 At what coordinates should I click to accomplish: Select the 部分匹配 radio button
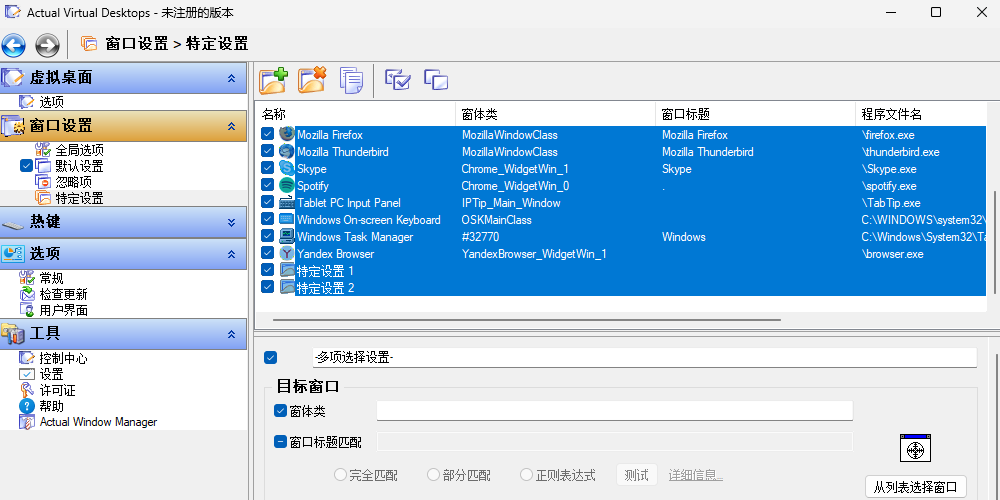click(433, 475)
